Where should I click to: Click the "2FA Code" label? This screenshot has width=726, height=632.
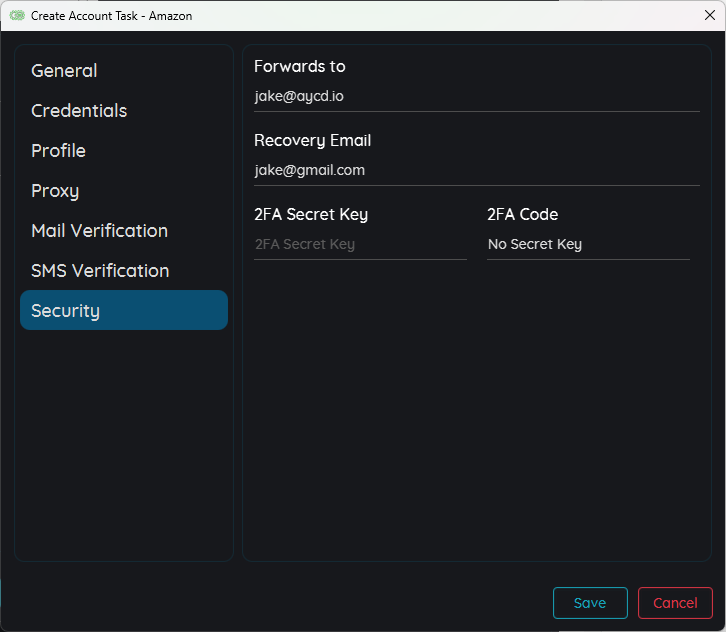click(522, 214)
